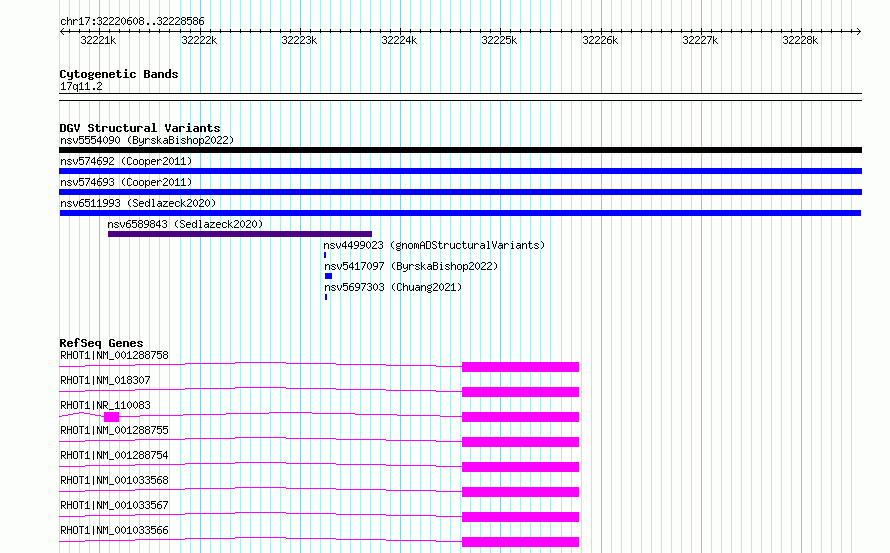Click the small nsv5417097 blue marker
Viewport: 890px width, 553px height.
tap(328, 276)
